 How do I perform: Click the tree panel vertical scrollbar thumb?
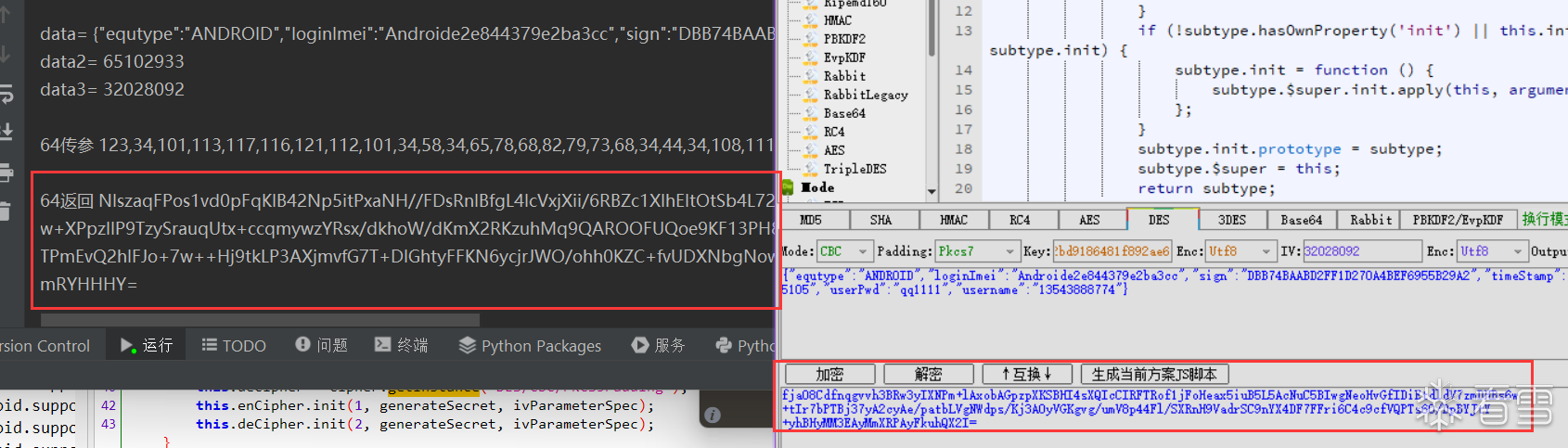[x=932, y=28]
